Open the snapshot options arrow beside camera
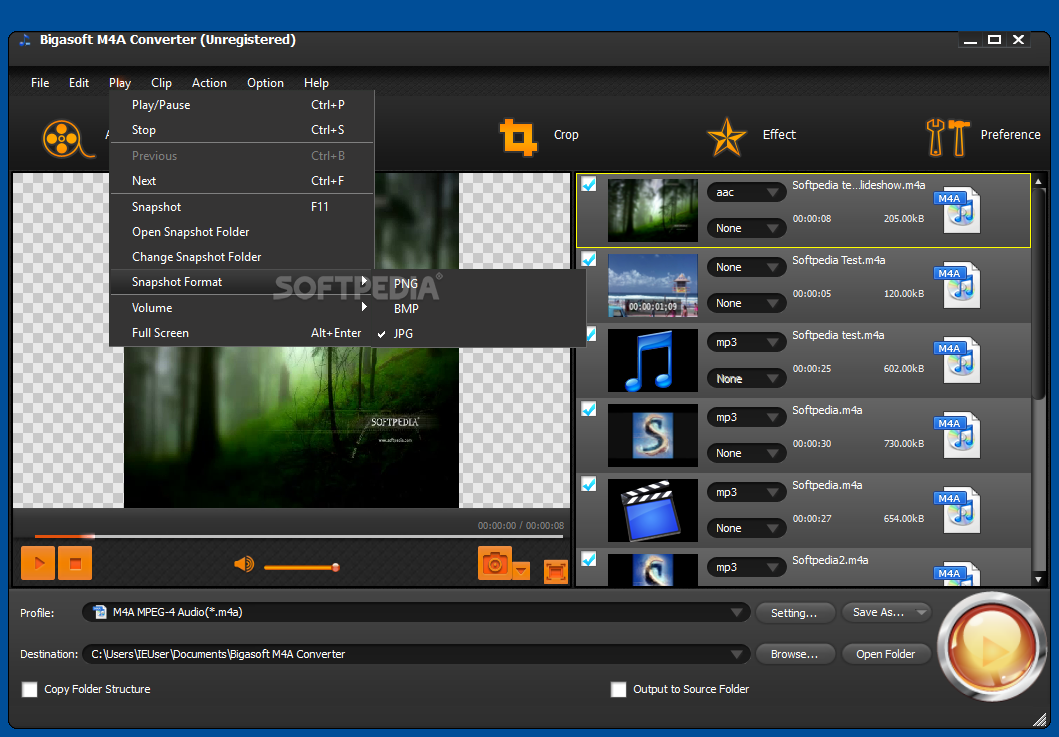Screen dimensions: 1059x737 click(521, 571)
